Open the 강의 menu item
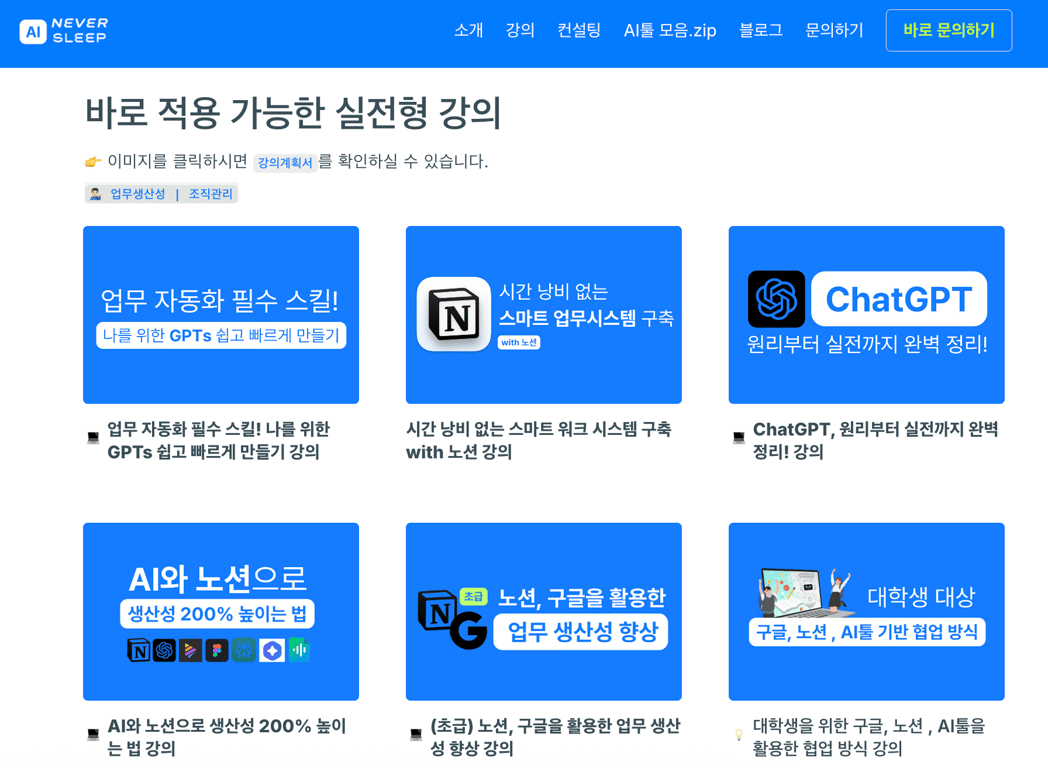The height and width of the screenshot is (768, 1048). pos(520,30)
